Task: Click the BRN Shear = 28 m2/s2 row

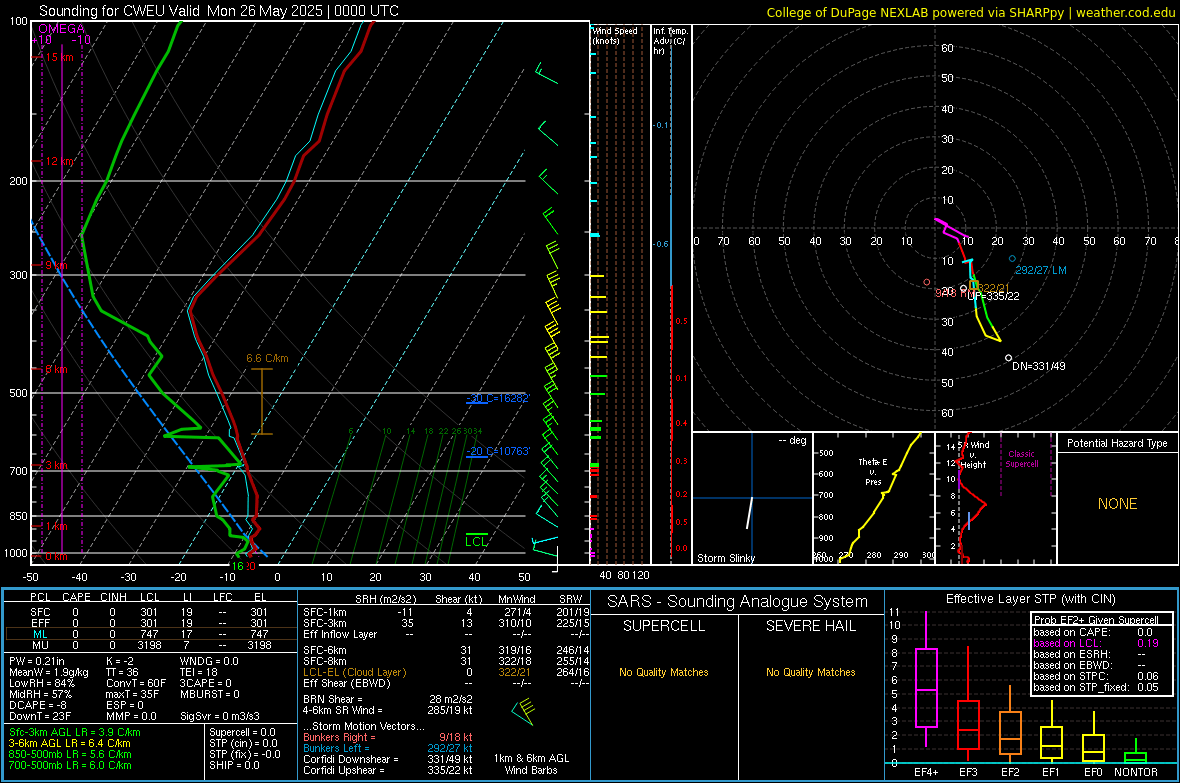Action: [x=388, y=699]
